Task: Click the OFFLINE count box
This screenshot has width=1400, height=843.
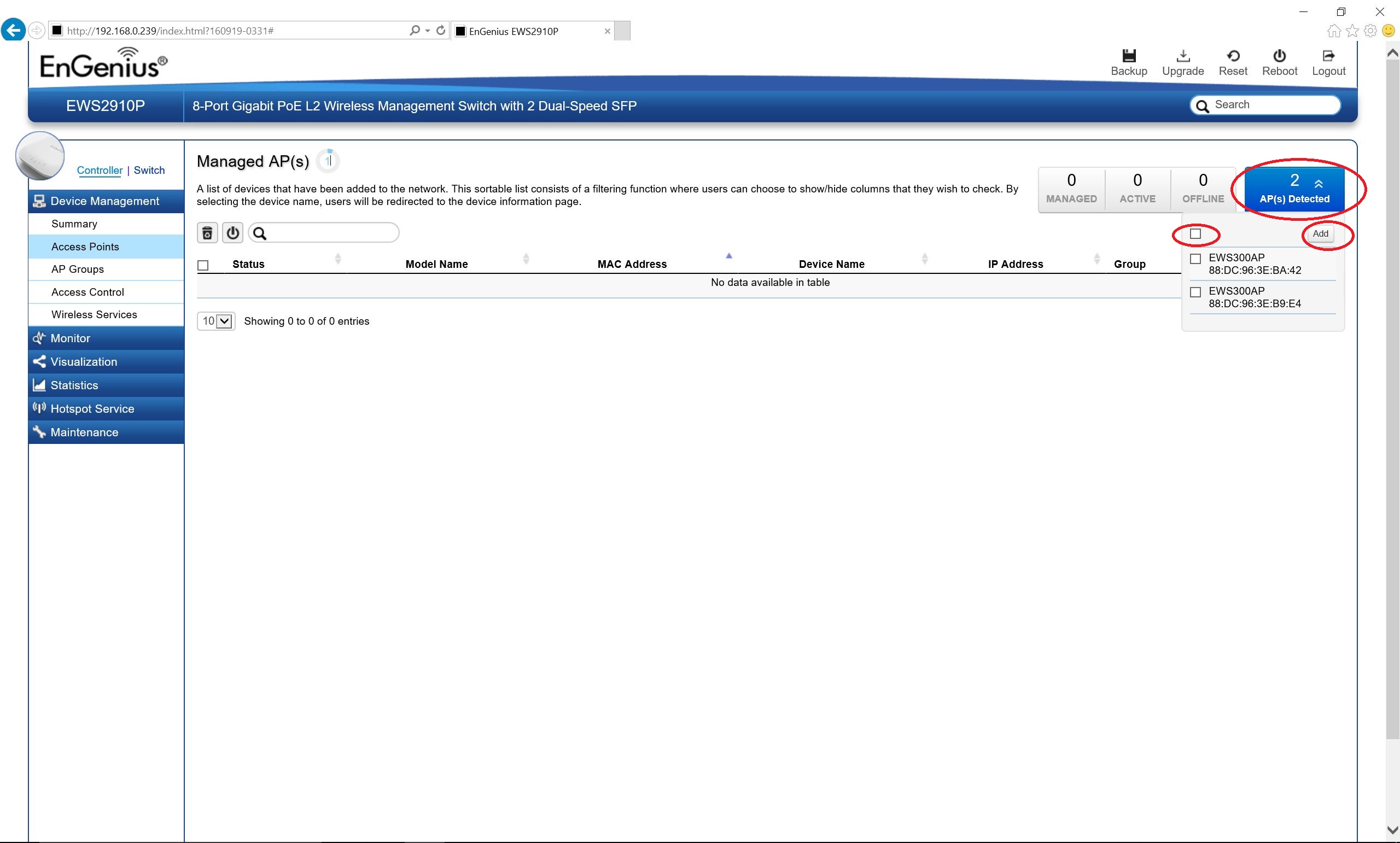Action: tap(1203, 189)
